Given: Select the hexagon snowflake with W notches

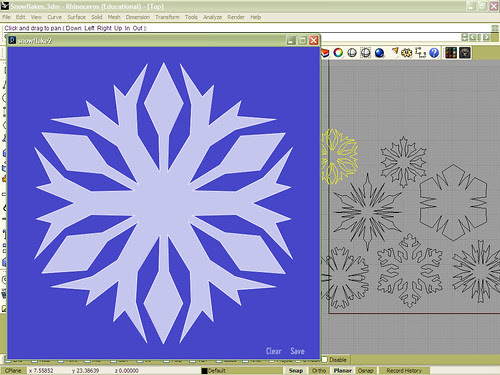Looking at the screenshot, I should [x=453, y=202].
